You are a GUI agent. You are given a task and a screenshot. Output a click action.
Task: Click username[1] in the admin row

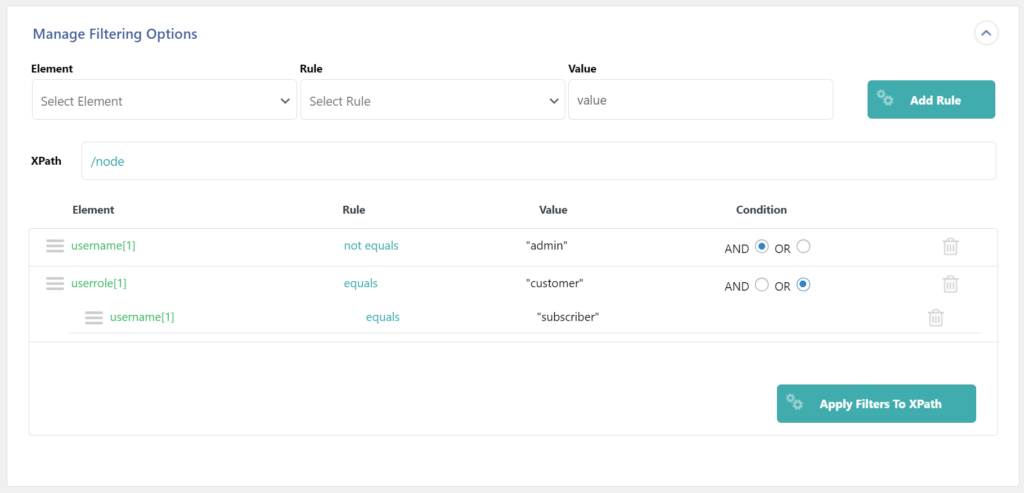tap(103, 246)
